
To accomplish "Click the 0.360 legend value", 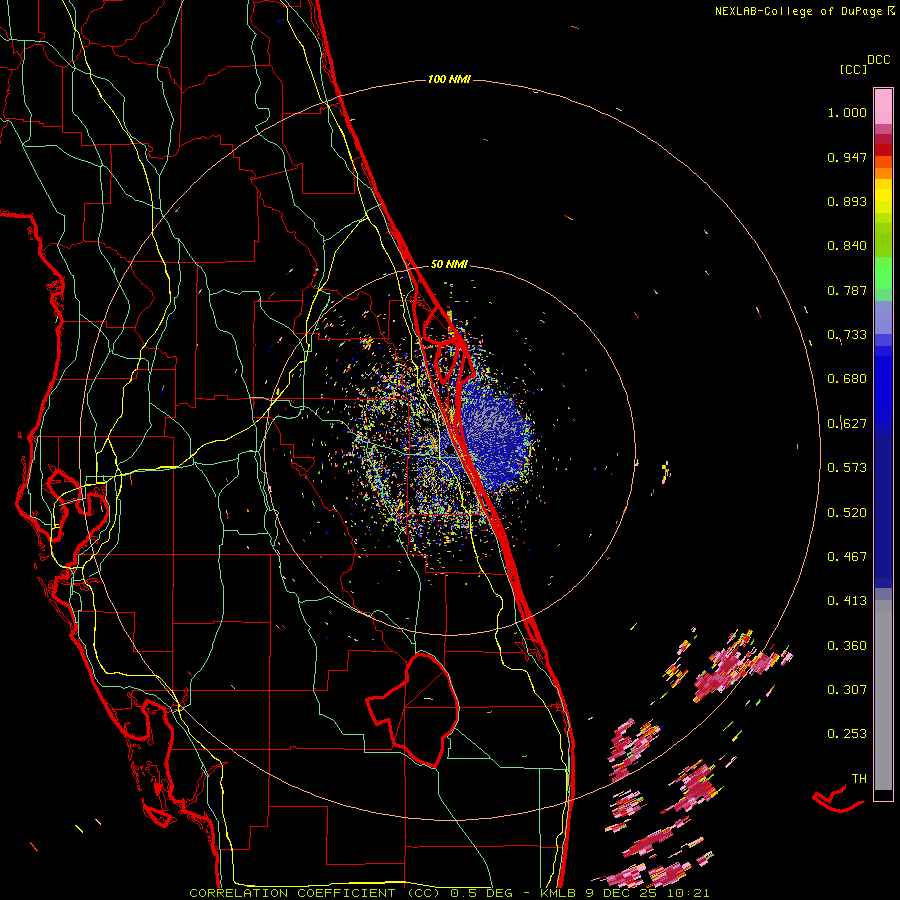I will (x=847, y=646).
